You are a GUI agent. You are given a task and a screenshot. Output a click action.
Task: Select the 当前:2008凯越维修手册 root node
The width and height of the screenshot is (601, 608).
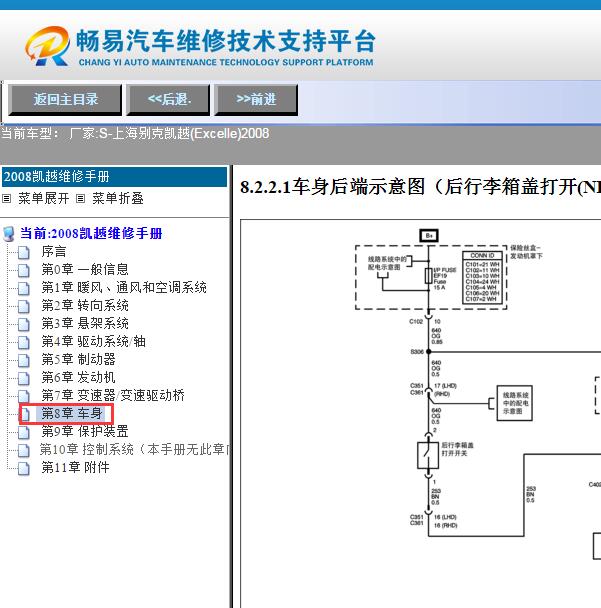91,233
